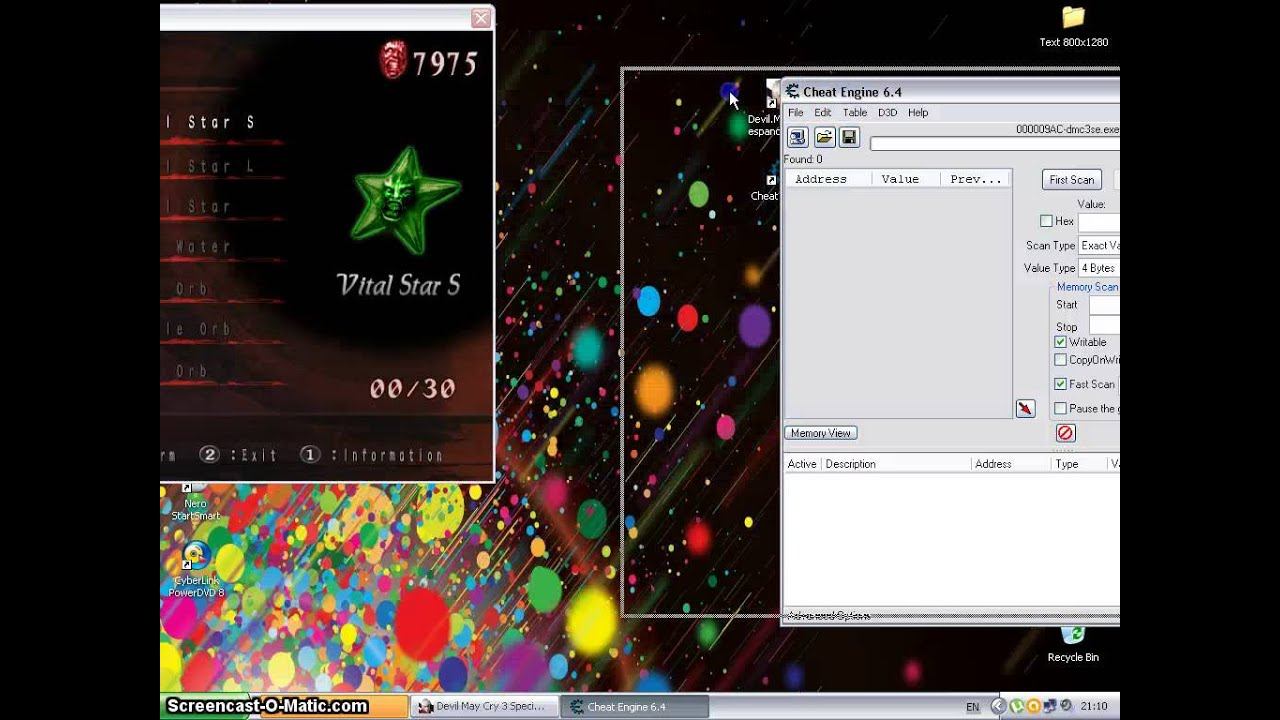
Task: Launch the Nero StartSmart shortcut
Action: click(195, 503)
